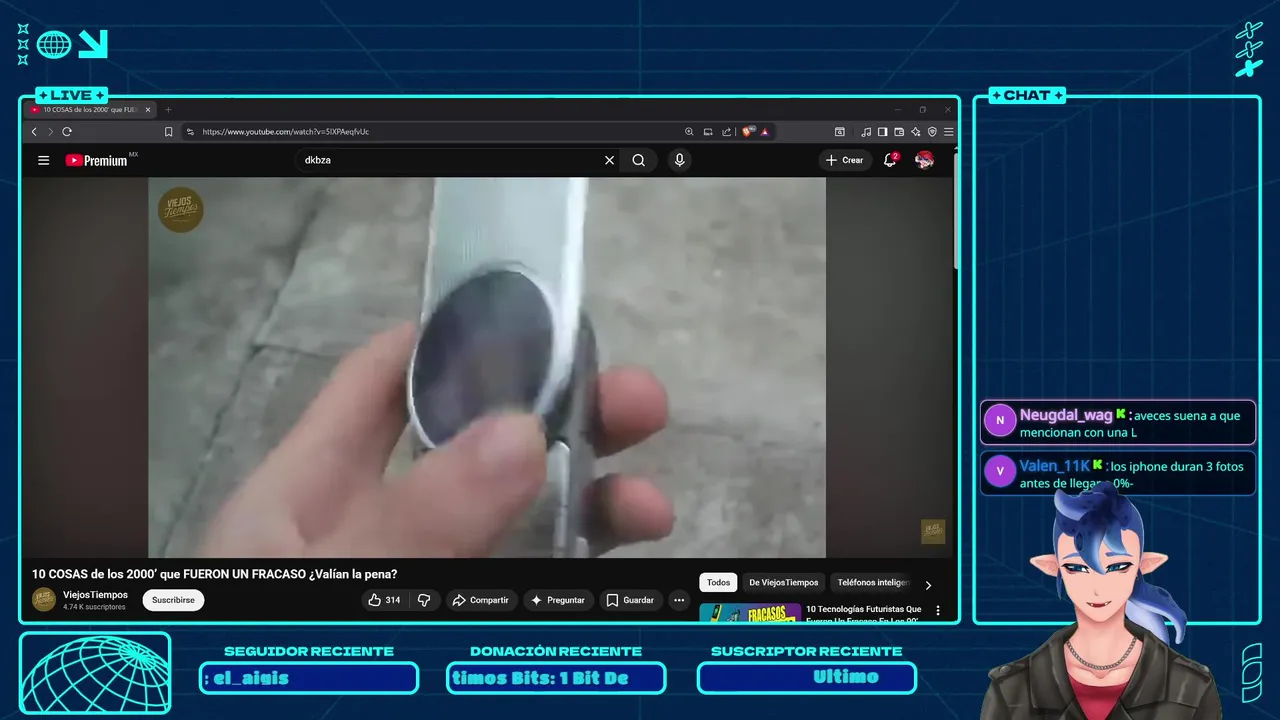This screenshot has width=1280, height=720.
Task: Open the Brave VPN shield icon
Action: coord(932,132)
